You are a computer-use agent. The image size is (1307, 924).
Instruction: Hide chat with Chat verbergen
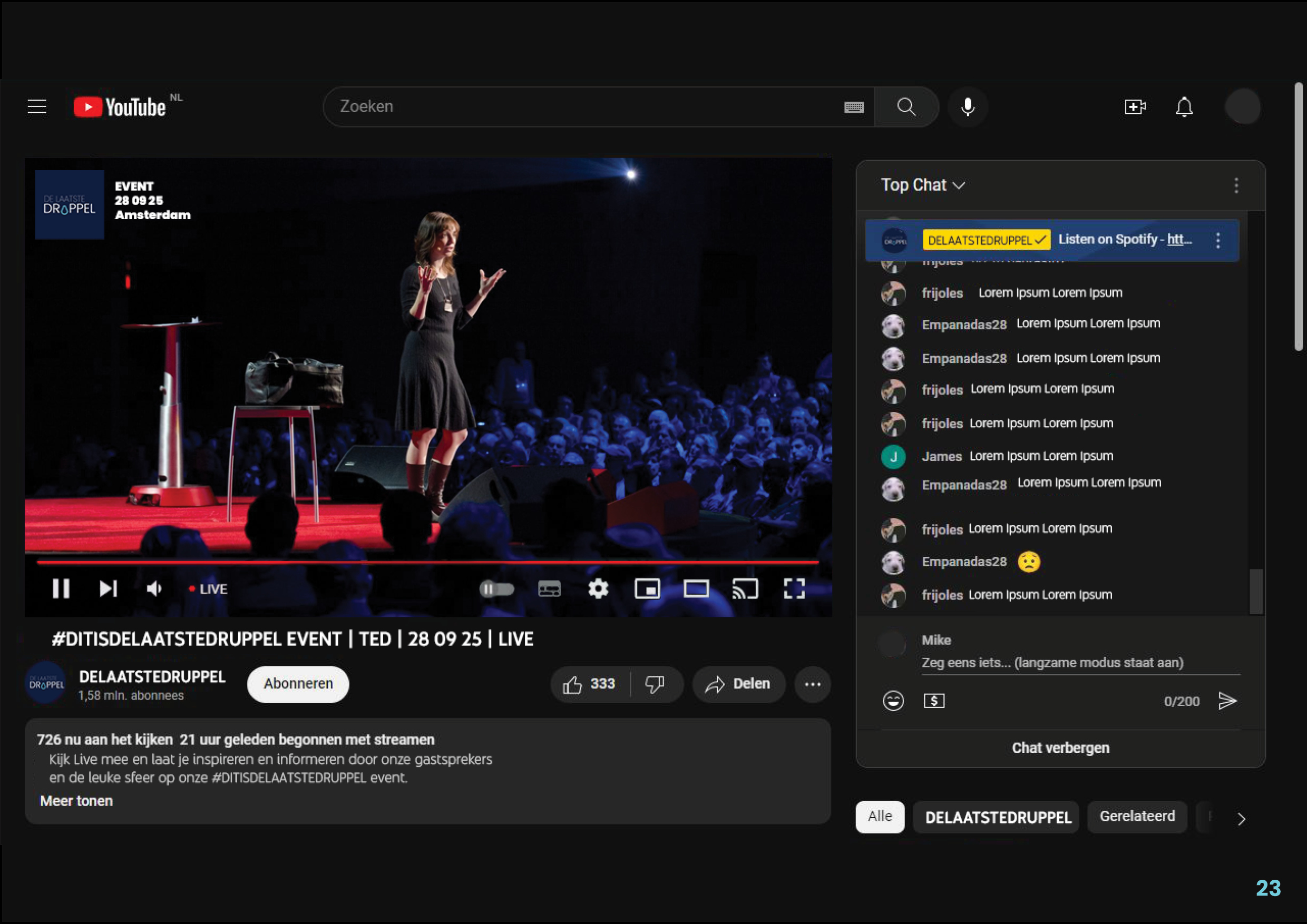(x=1060, y=748)
